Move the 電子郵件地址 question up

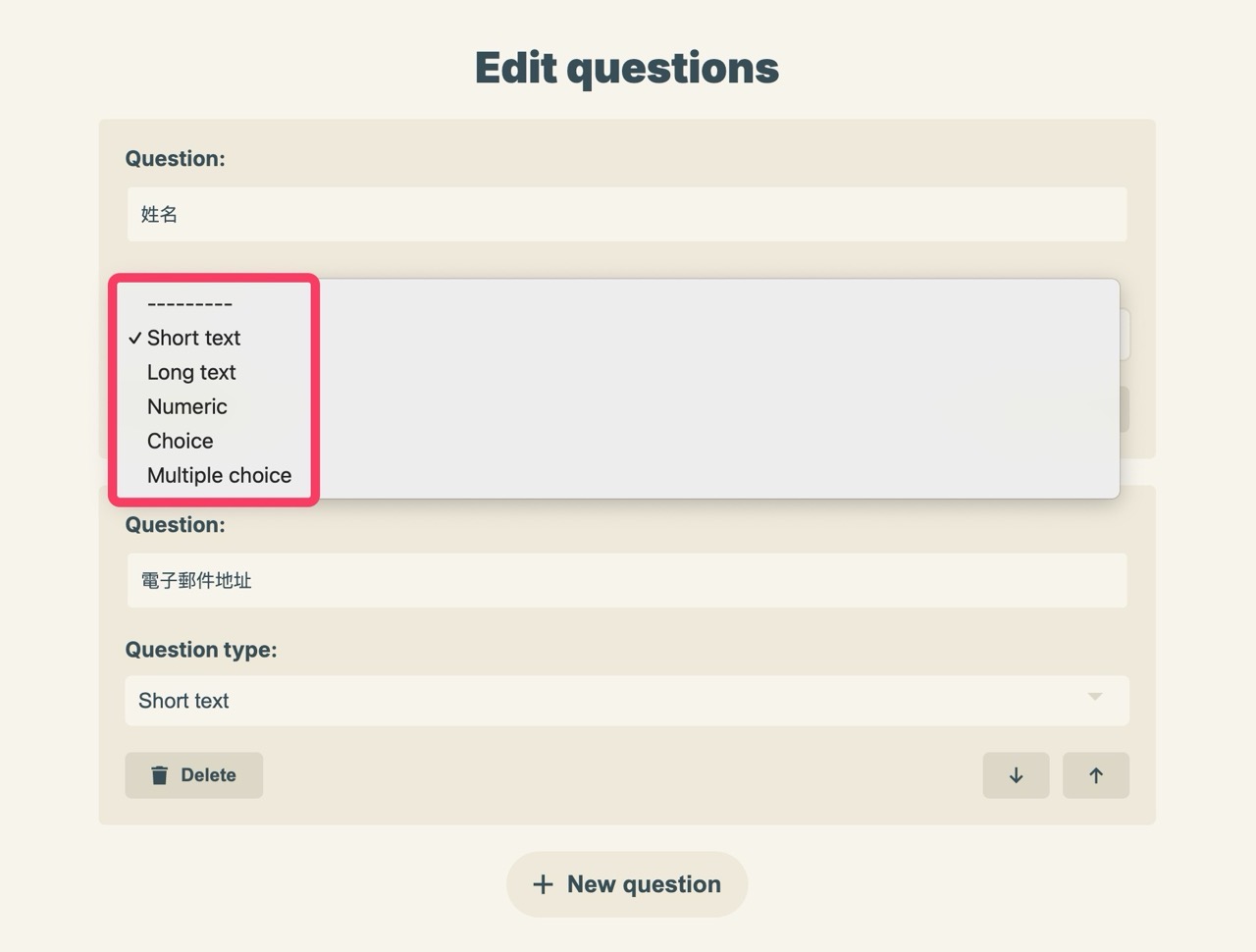1096,775
